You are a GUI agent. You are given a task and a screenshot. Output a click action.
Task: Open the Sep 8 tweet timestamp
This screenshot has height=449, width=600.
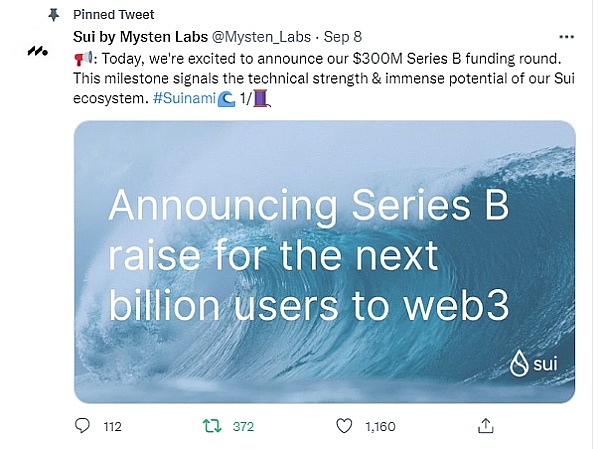coord(335,38)
